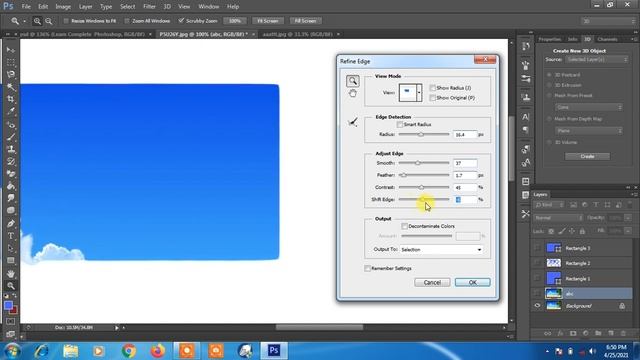The image size is (640, 360).
Task: Click the Feather value input field
Action: (465, 175)
